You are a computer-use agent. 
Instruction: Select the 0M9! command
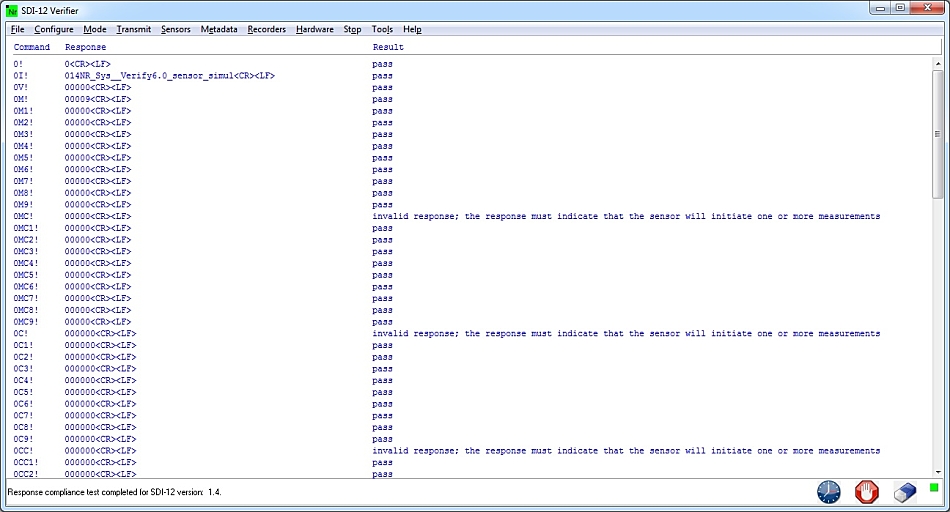click(23, 205)
